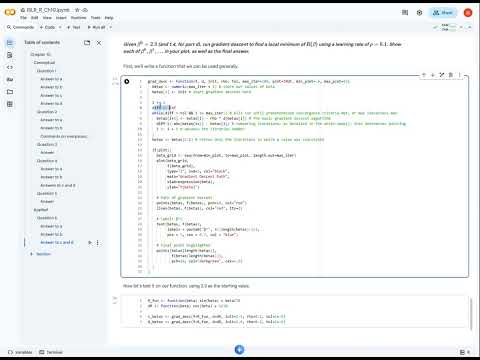Open the Help menu

tap(109, 18)
